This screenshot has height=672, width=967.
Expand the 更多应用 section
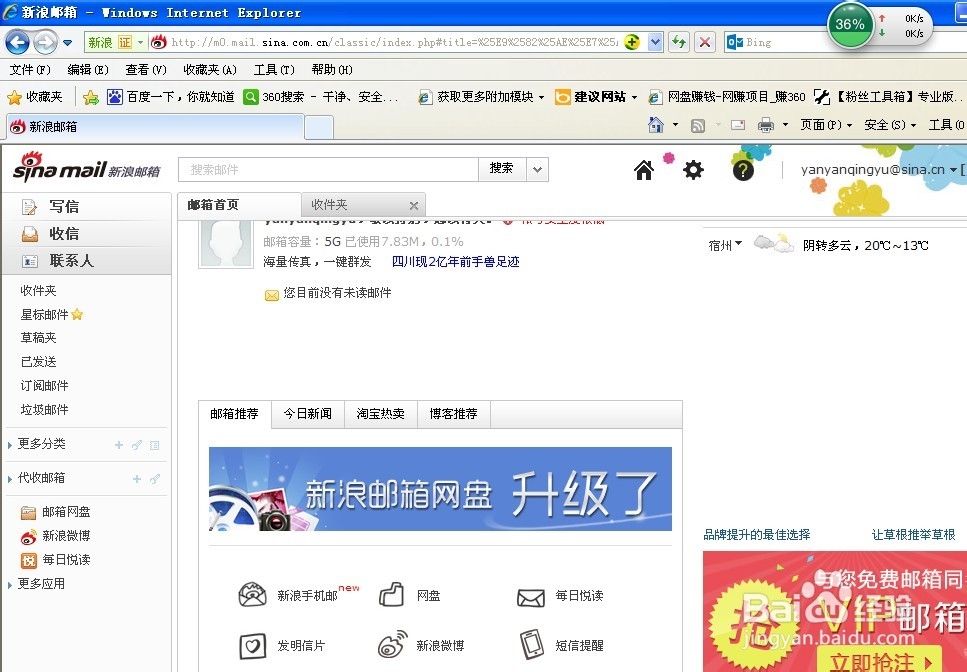point(10,584)
